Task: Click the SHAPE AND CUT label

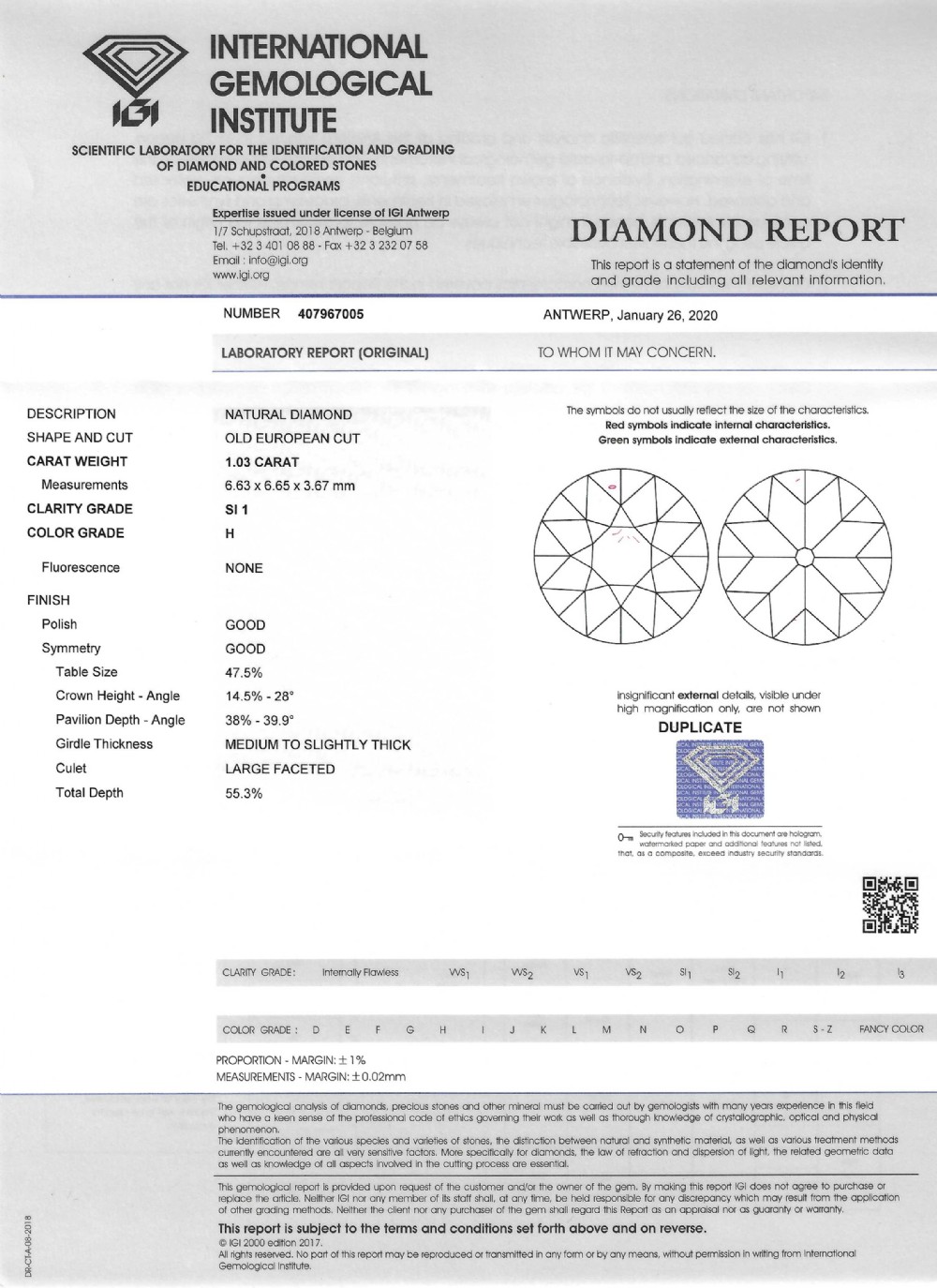Action: coord(80,438)
